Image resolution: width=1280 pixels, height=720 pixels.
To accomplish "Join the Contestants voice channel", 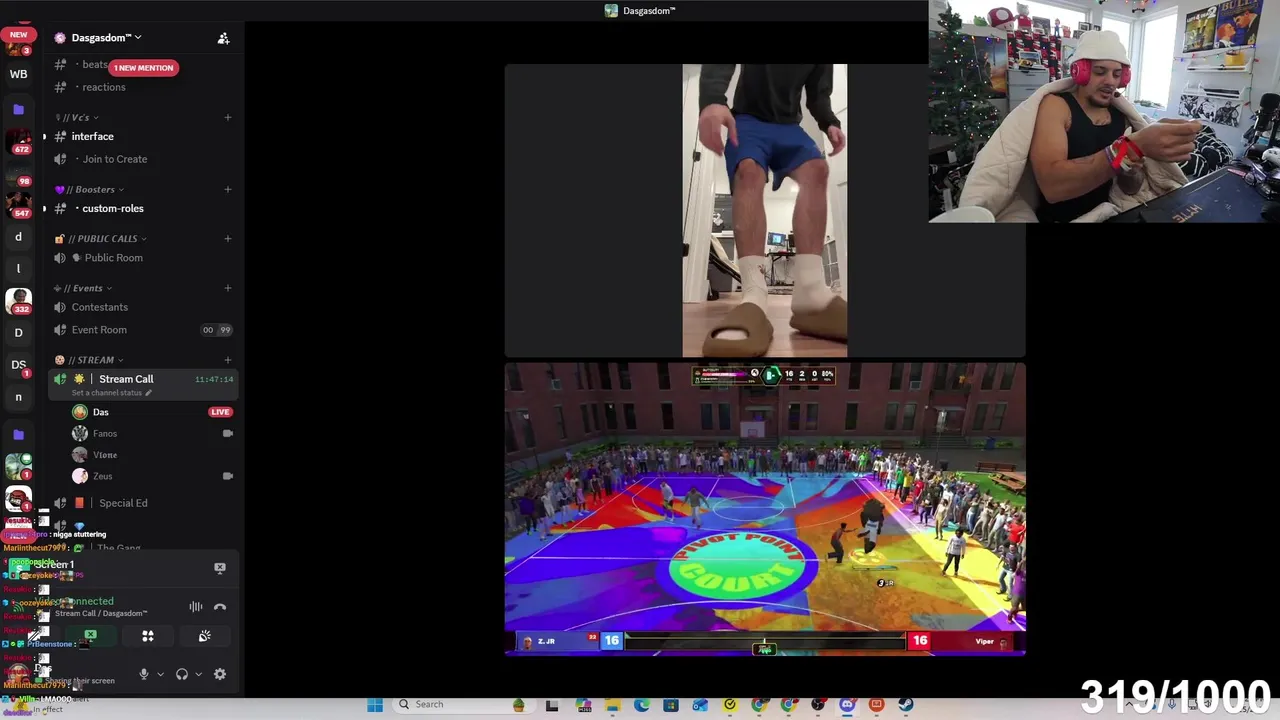I will 100,307.
